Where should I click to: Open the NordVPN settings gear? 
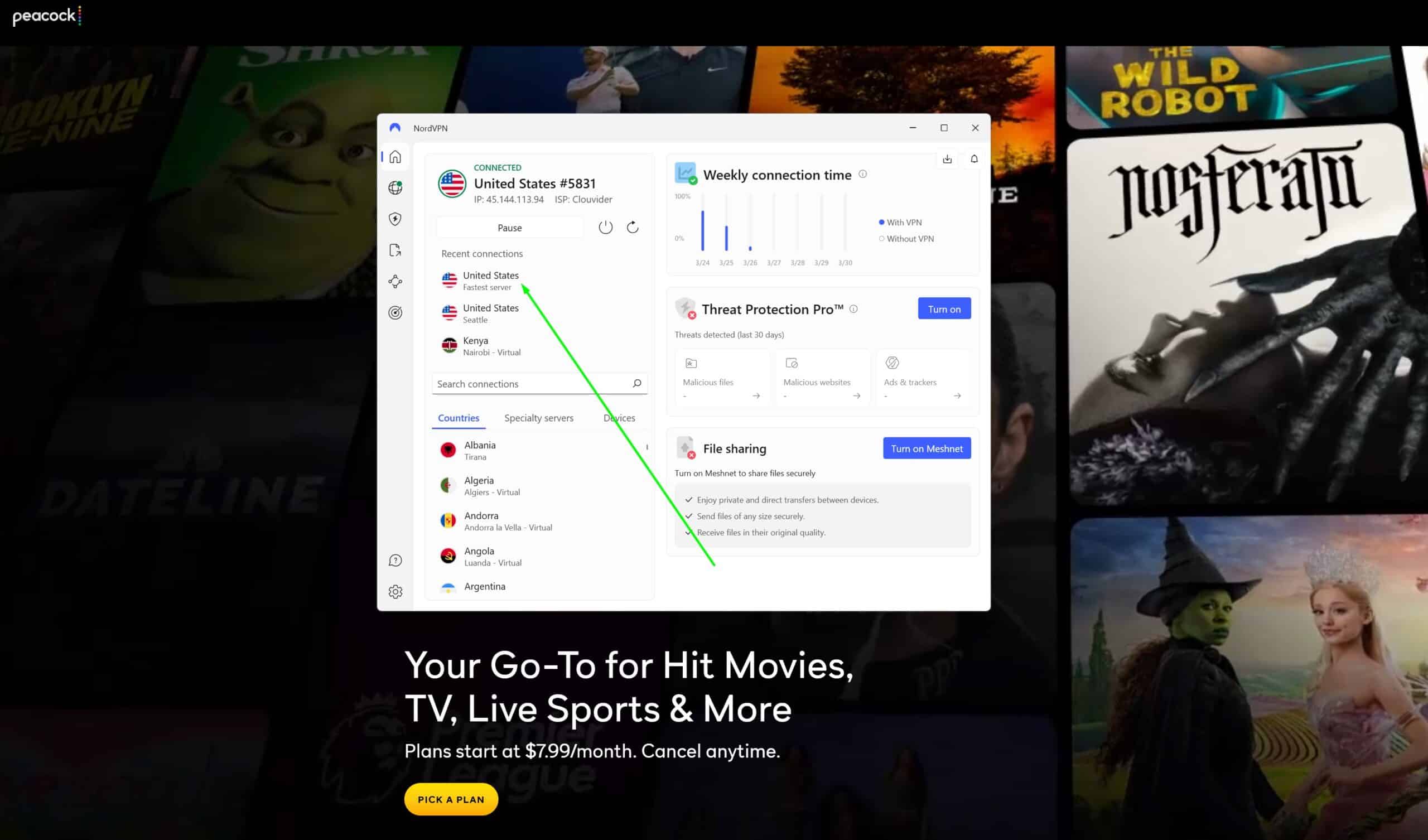[x=395, y=592]
